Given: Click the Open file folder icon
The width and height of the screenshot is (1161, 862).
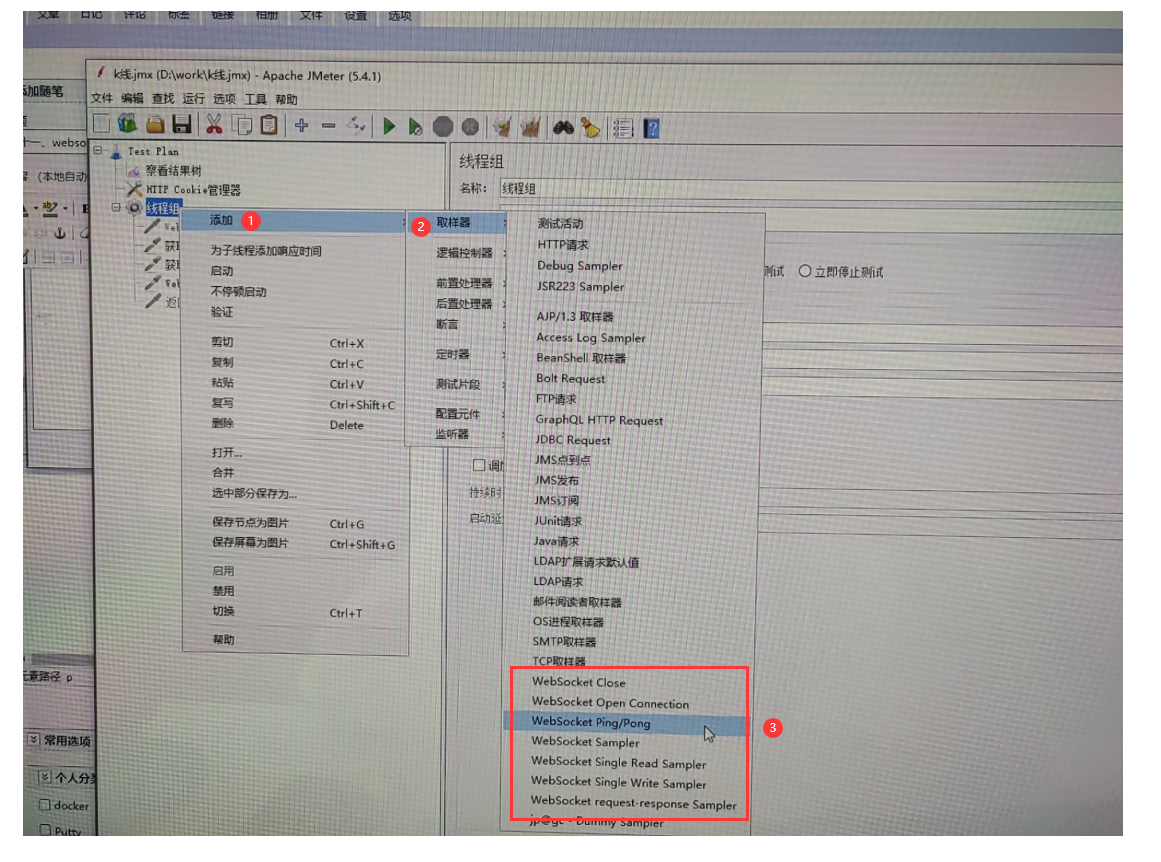Looking at the screenshot, I should coord(155,124).
